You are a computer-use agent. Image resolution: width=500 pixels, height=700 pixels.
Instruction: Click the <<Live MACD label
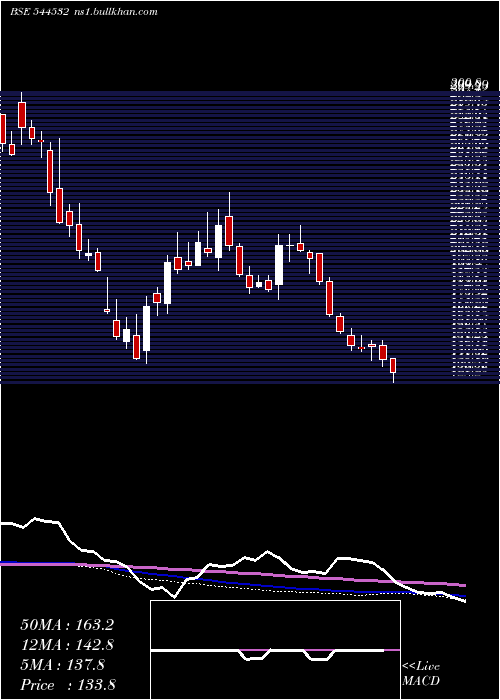tap(421, 674)
